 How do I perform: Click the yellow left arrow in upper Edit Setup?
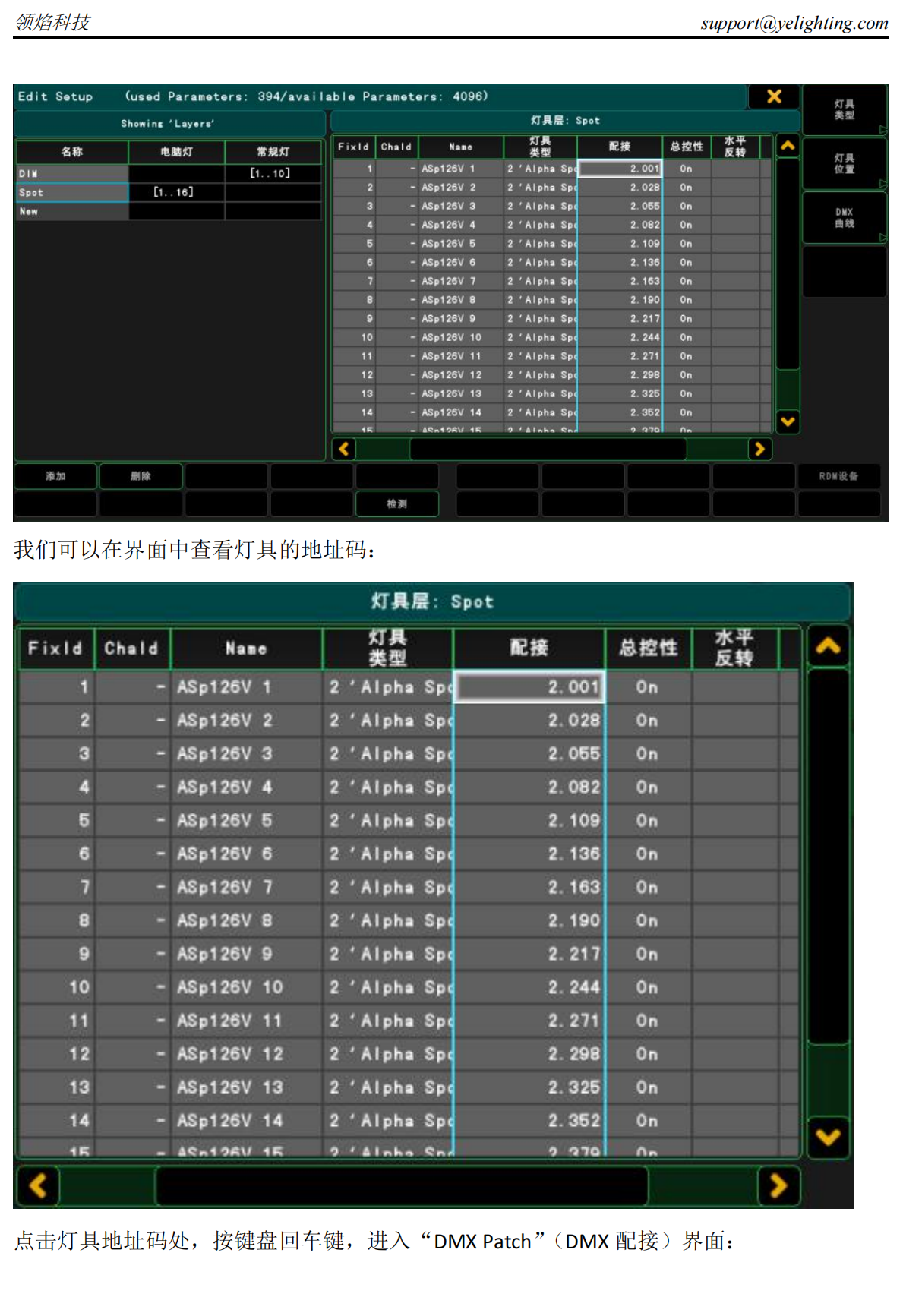pyautogui.click(x=344, y=449)
